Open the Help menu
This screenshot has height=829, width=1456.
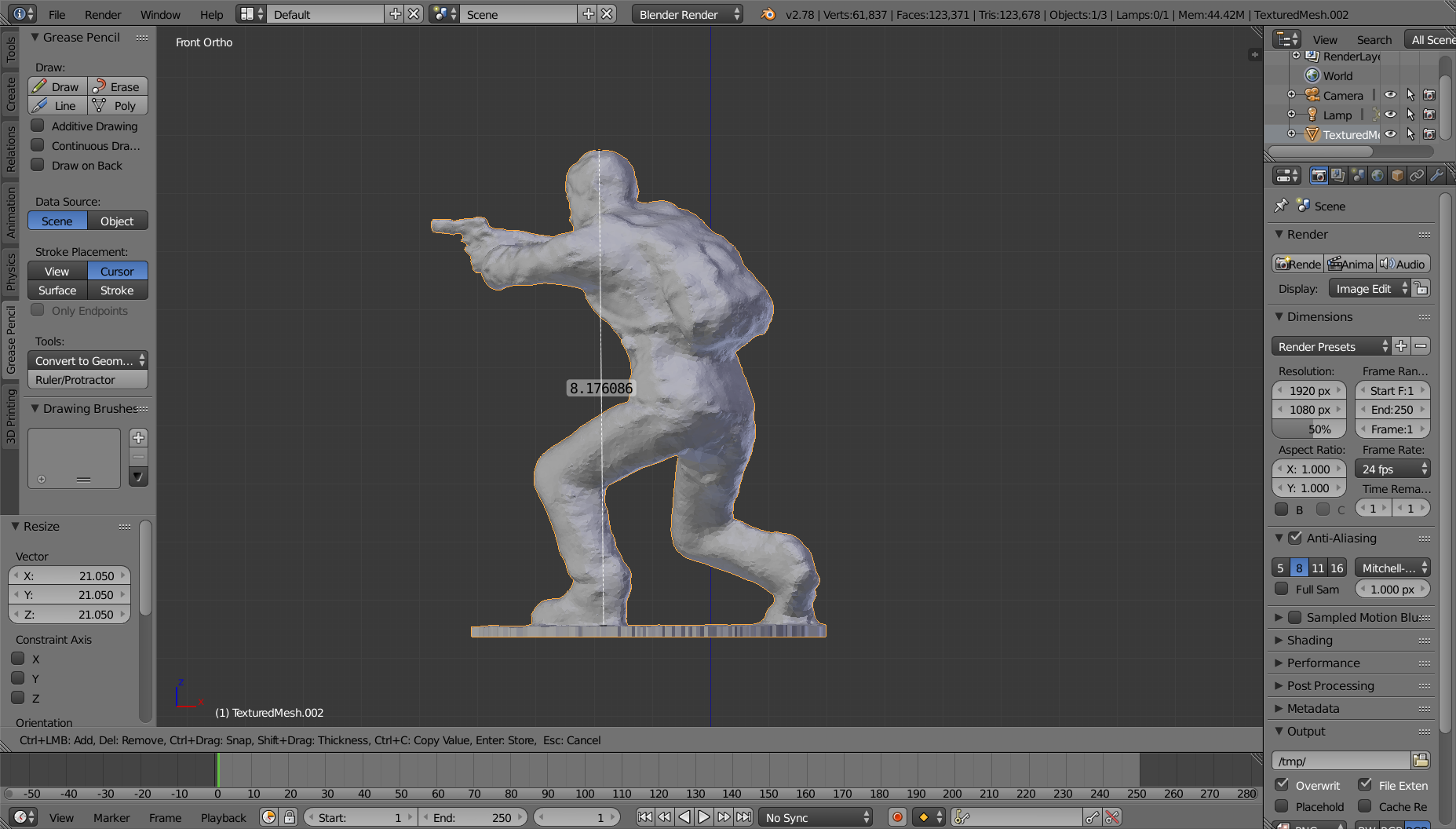pos(211,14)
